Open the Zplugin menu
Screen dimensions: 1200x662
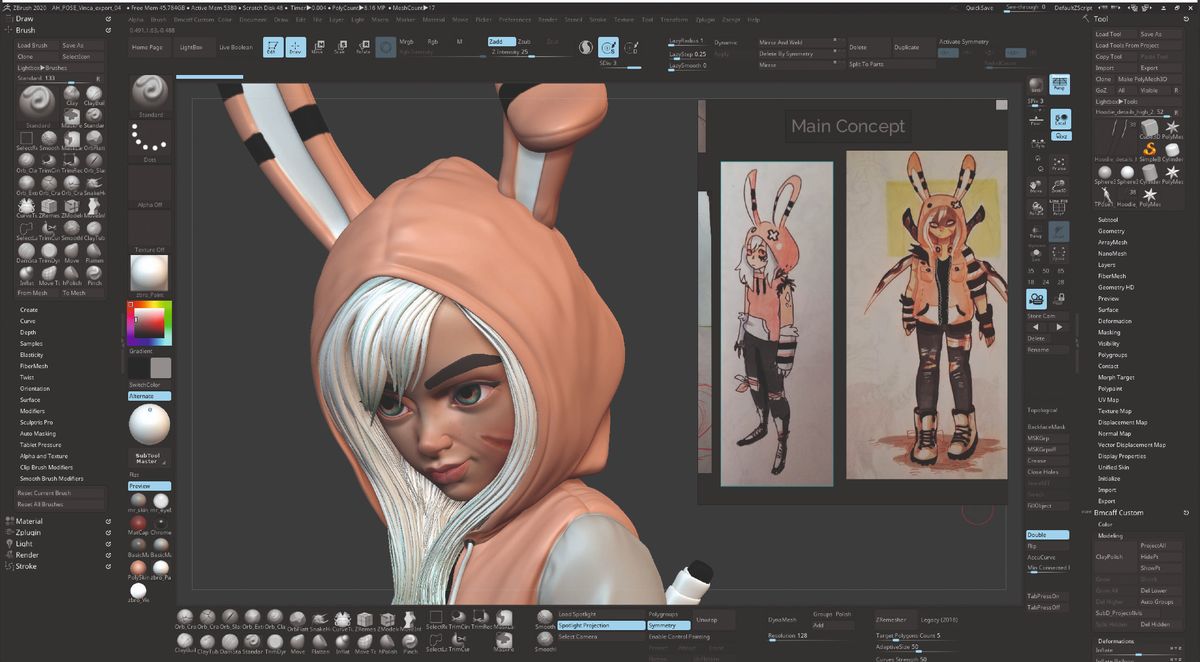[706, 18]
